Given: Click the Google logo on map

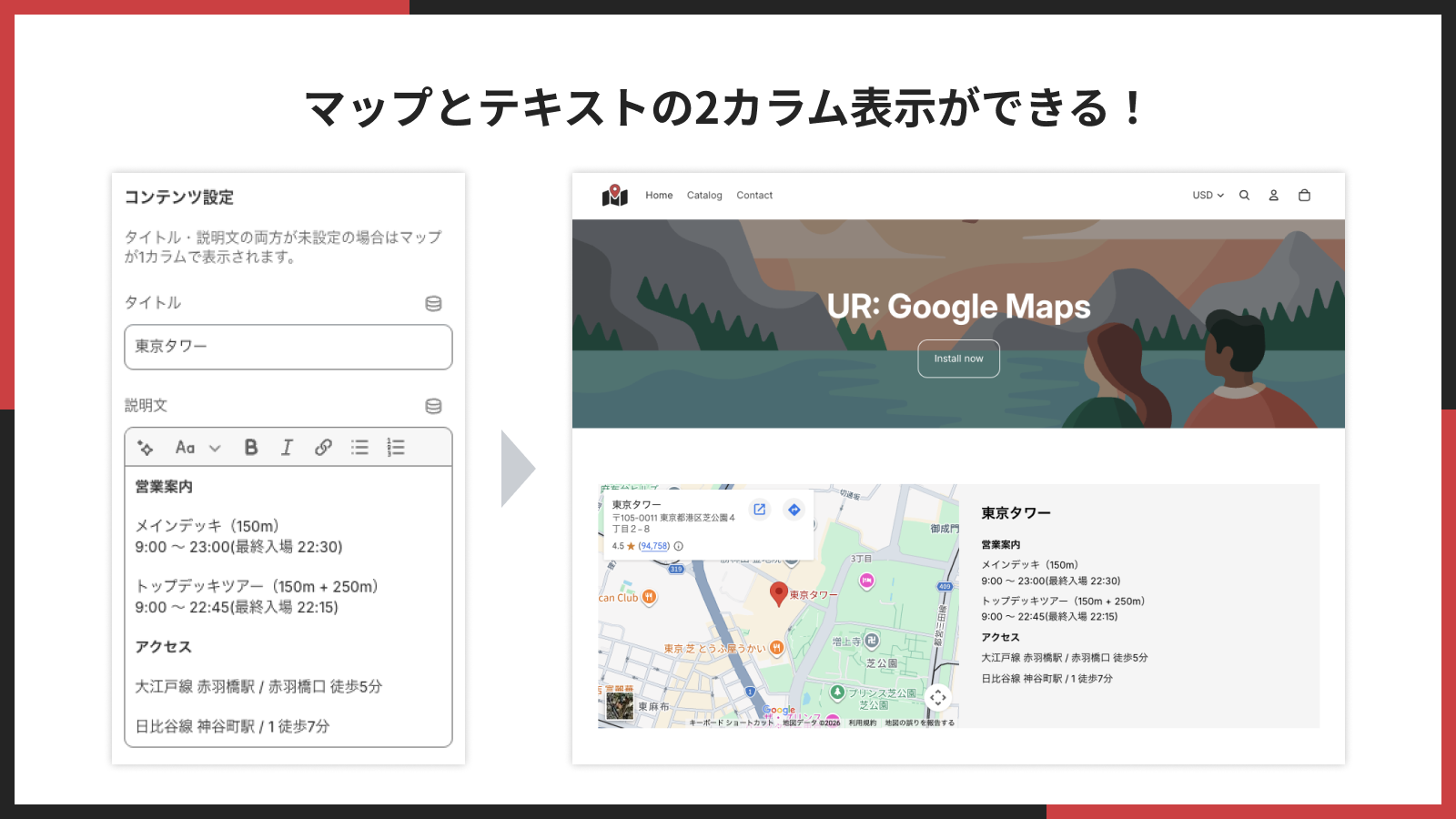Looking at the screenshot, I should [779, 710].
